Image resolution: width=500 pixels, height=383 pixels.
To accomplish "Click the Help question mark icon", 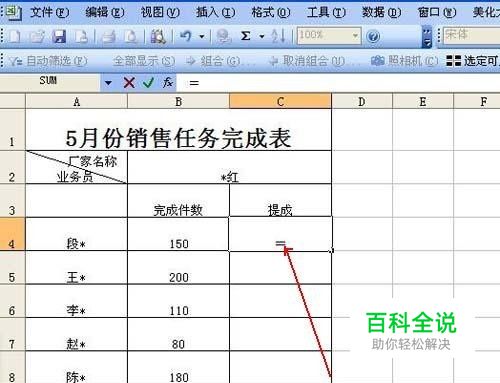I will pos(373,36).
